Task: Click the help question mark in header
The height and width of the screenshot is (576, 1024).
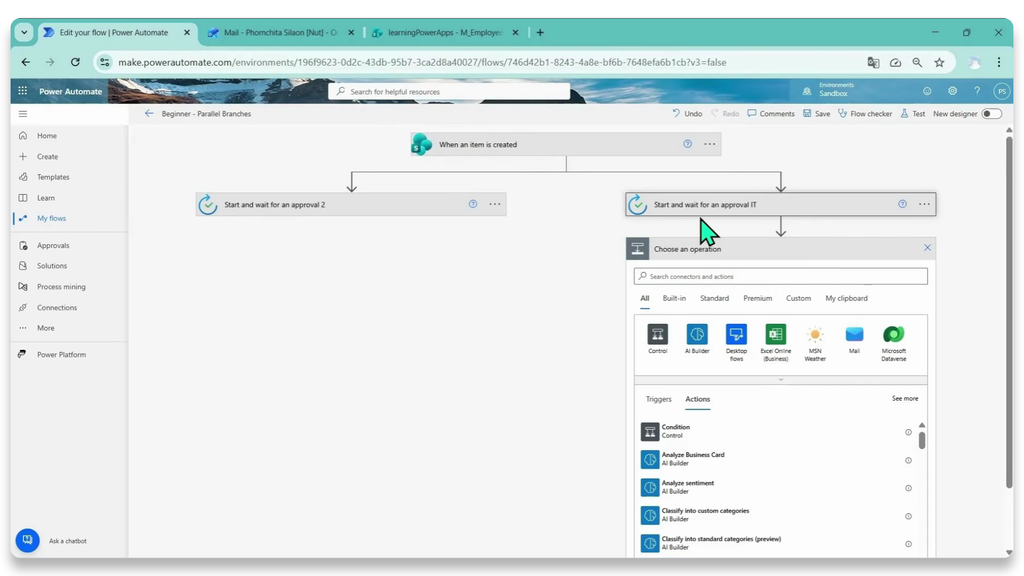Action: (977, 91)
